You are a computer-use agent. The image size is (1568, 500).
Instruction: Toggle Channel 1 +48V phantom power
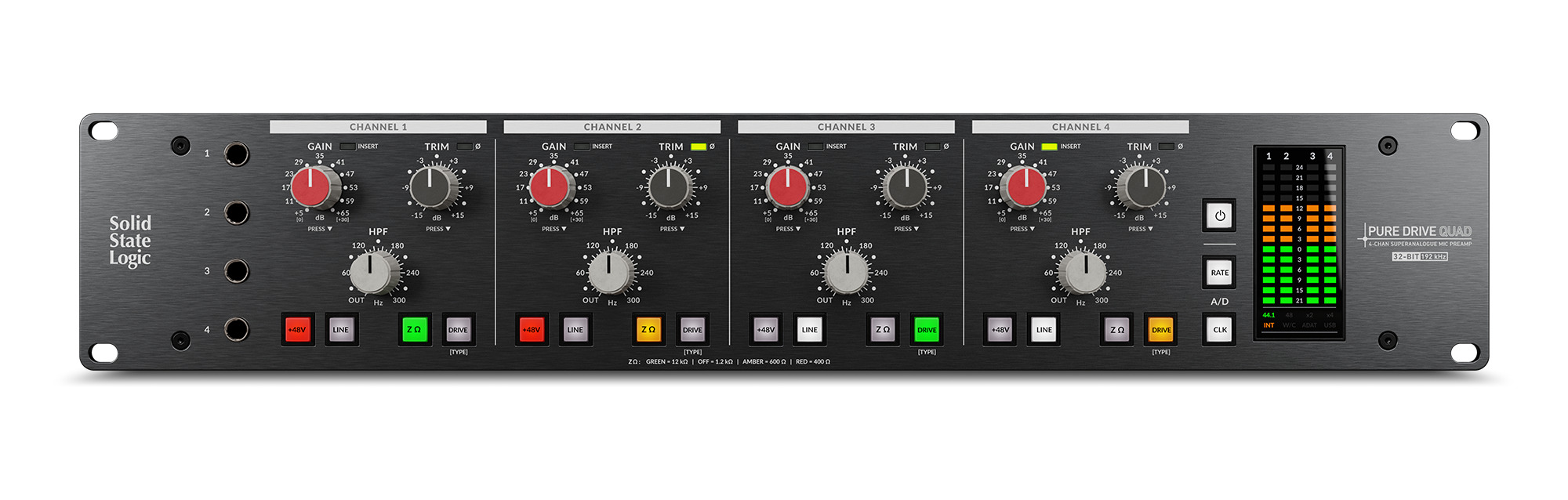tap(297, 330)
